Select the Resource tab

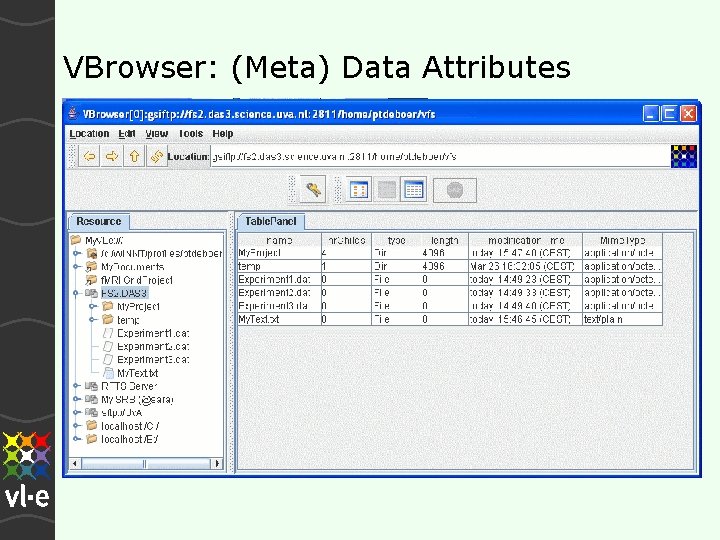[x=99, y=221]
